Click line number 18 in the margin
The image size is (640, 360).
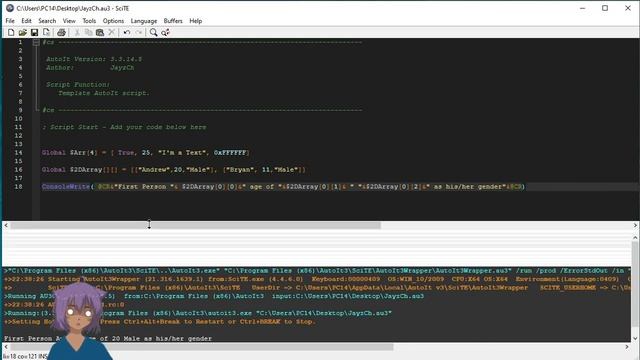[18, 187]
